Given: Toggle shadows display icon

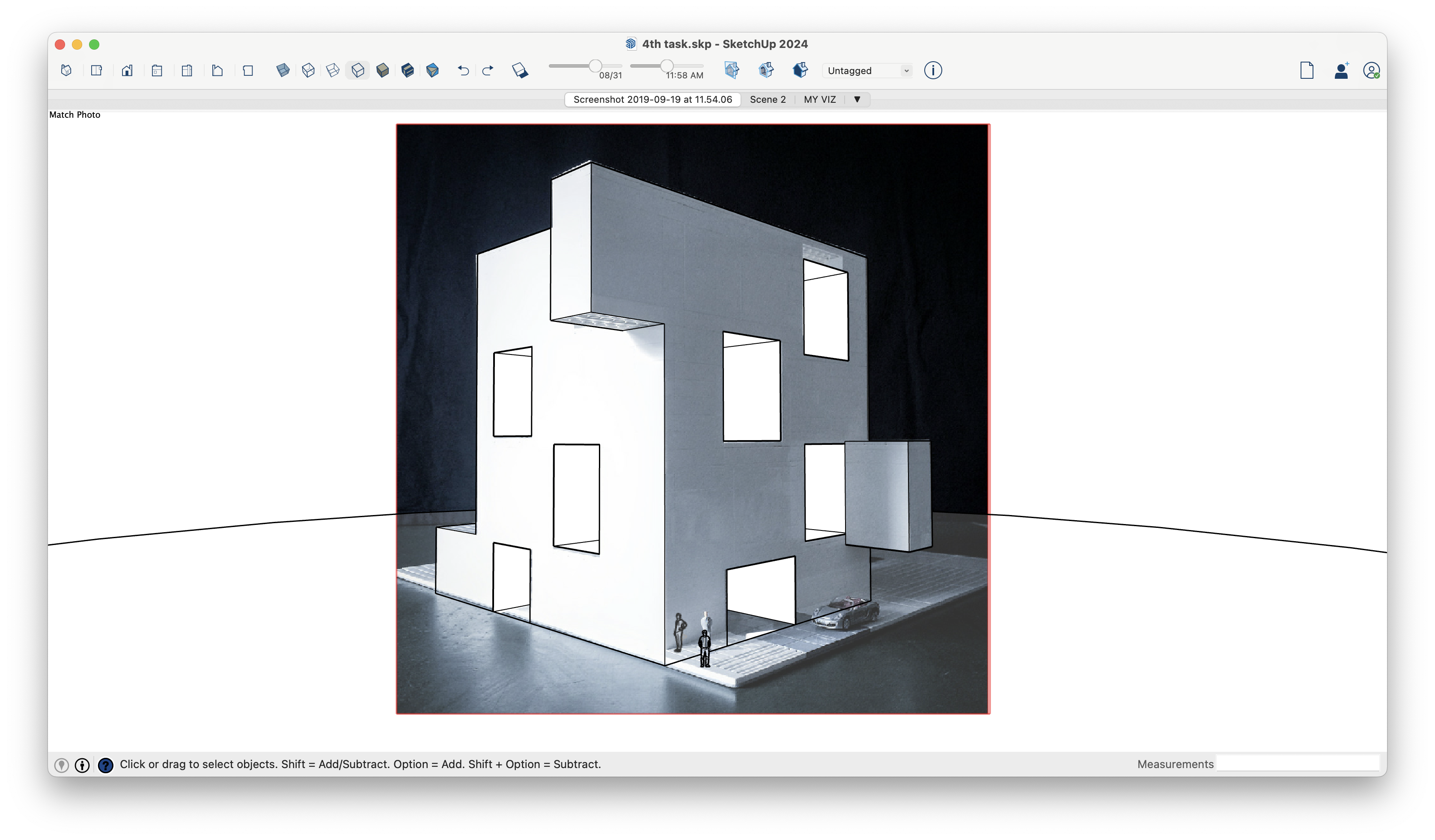Looking at the screenshot, I should [519, 70].
